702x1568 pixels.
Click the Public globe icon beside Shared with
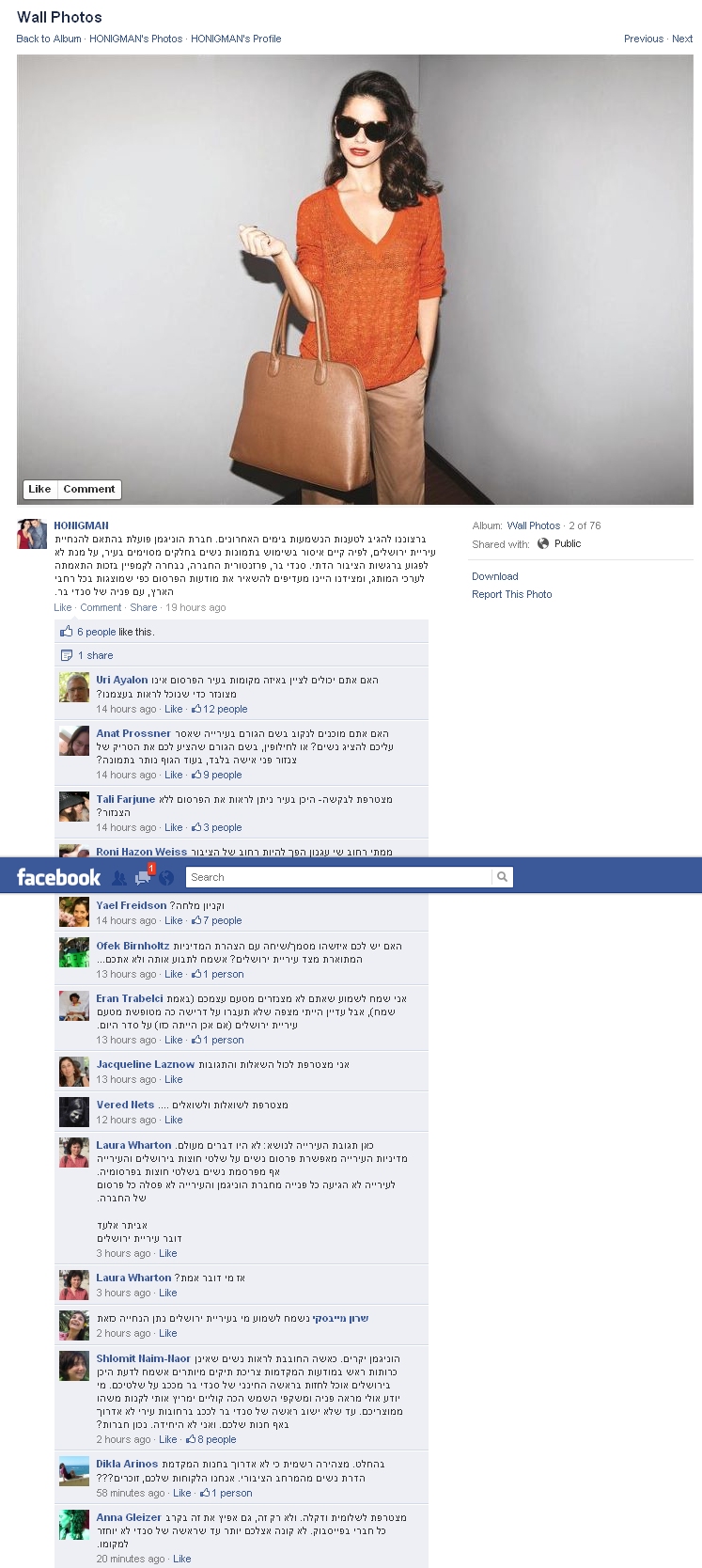tap(543, 543)
